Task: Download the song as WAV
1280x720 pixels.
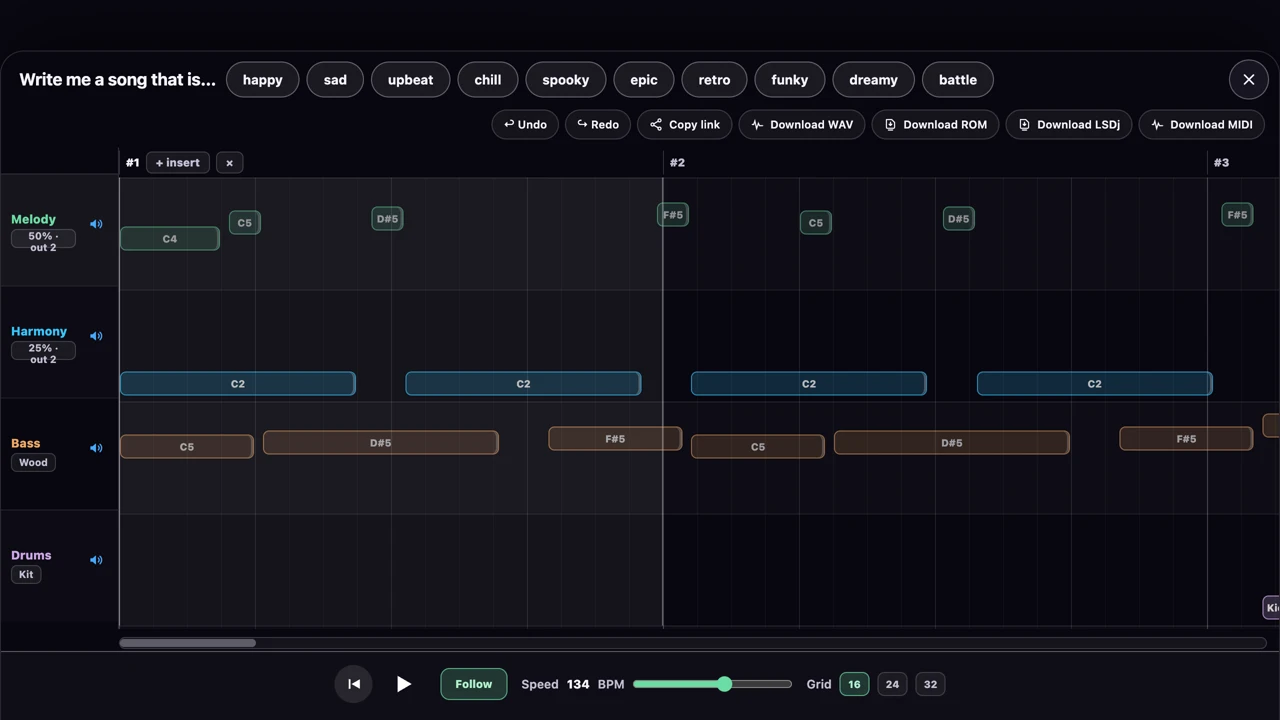Action: coord(802,125)
